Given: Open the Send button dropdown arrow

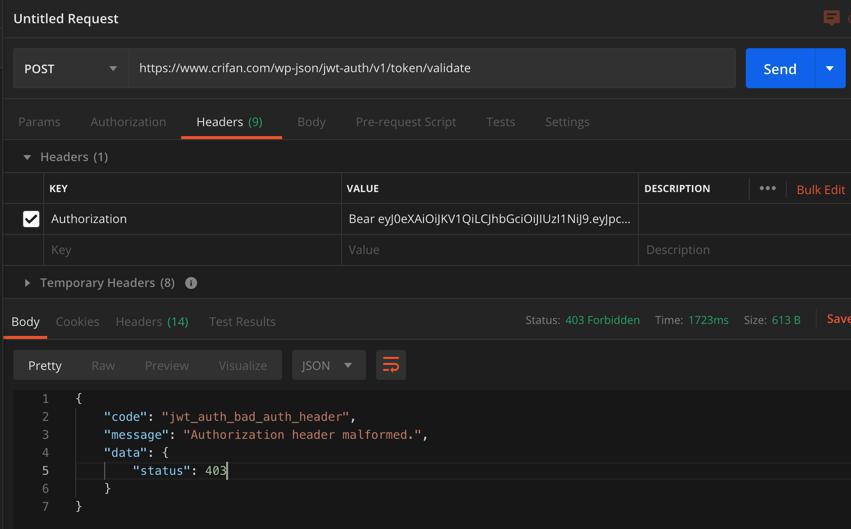Looking at the screenshot, I should [830, 68].
